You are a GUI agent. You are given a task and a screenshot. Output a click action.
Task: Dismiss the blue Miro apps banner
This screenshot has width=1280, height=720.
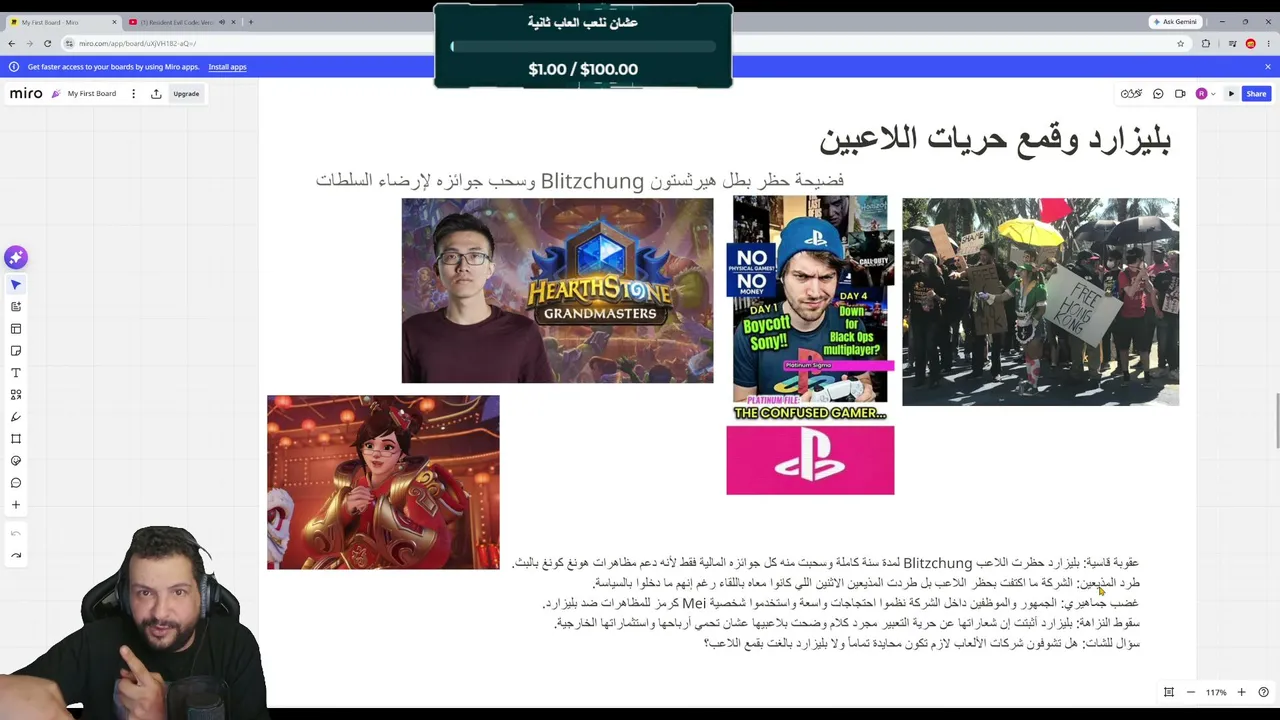coord(1267,67)
